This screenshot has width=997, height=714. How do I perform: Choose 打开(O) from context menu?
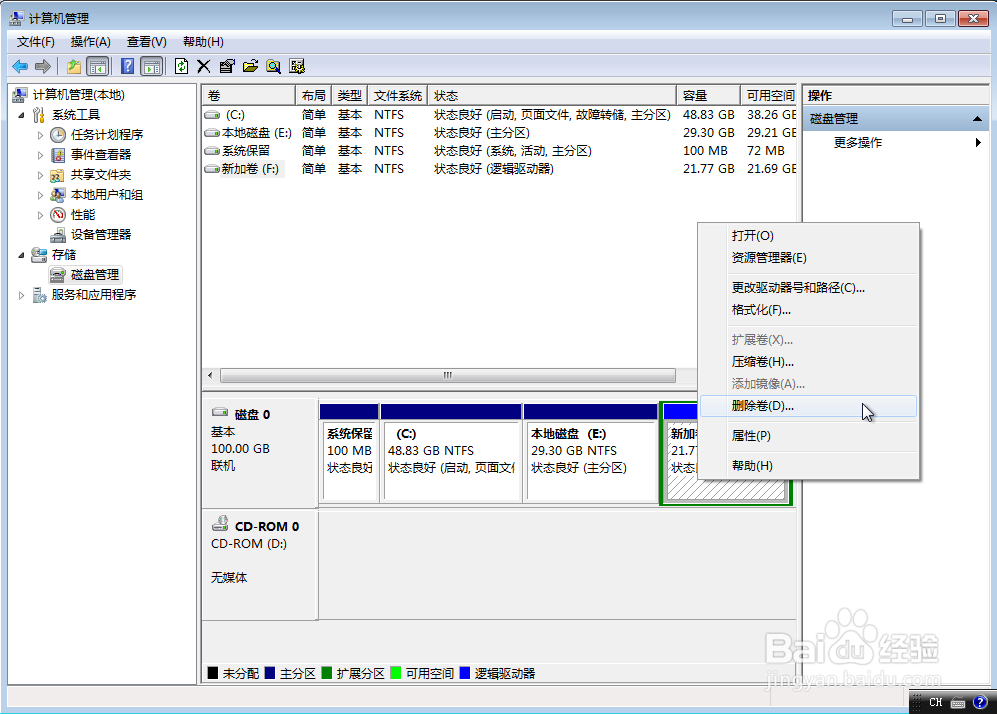(x=808, y=236)
